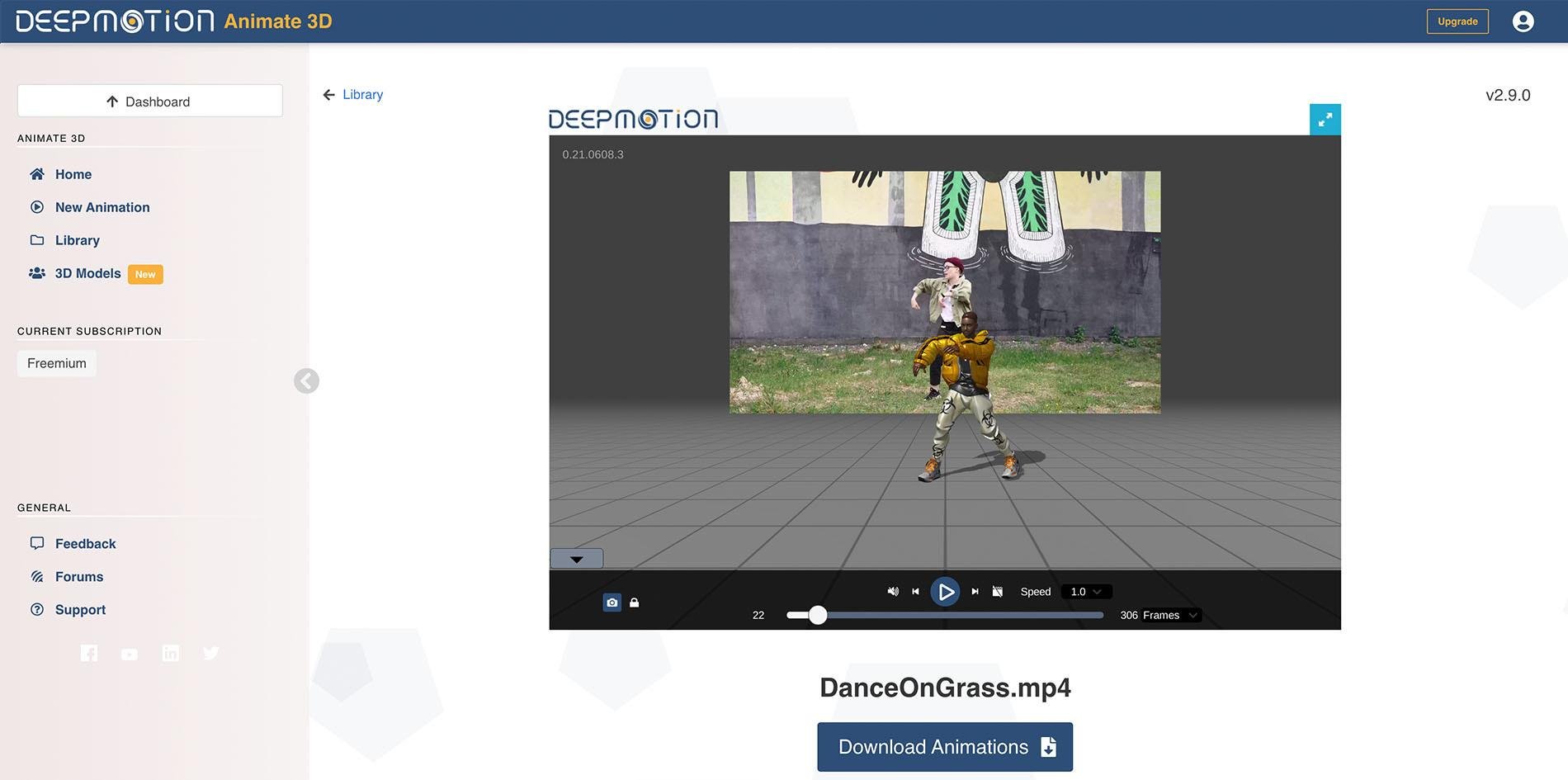1568x780 pixels.
Task: Mute the animation audio with the speaker icon
Action: [x=893, y=592]
